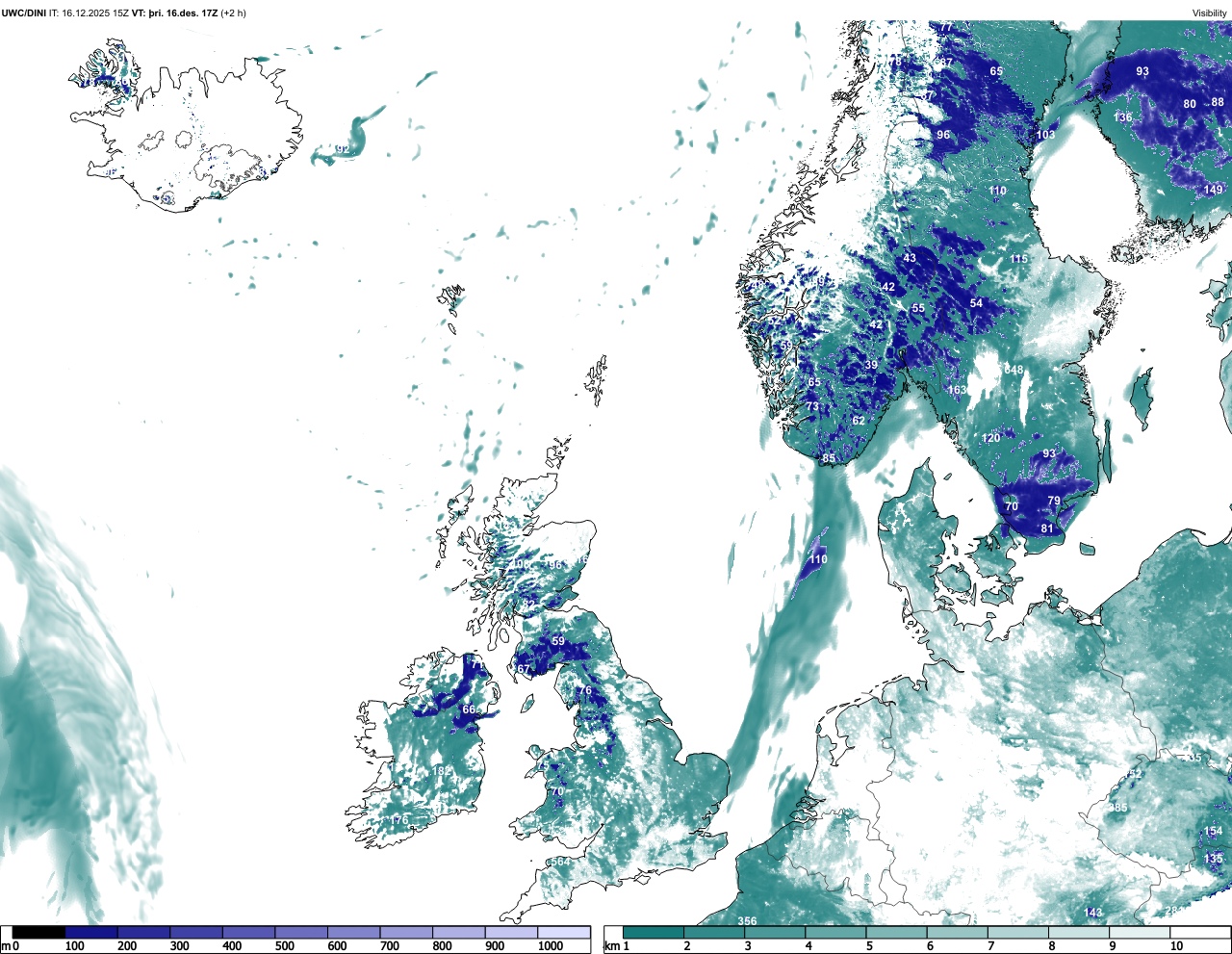This screenshot has width=1232, height=954.
Task: Click the 'm' unit label on the legend
Action: point(6,946)
